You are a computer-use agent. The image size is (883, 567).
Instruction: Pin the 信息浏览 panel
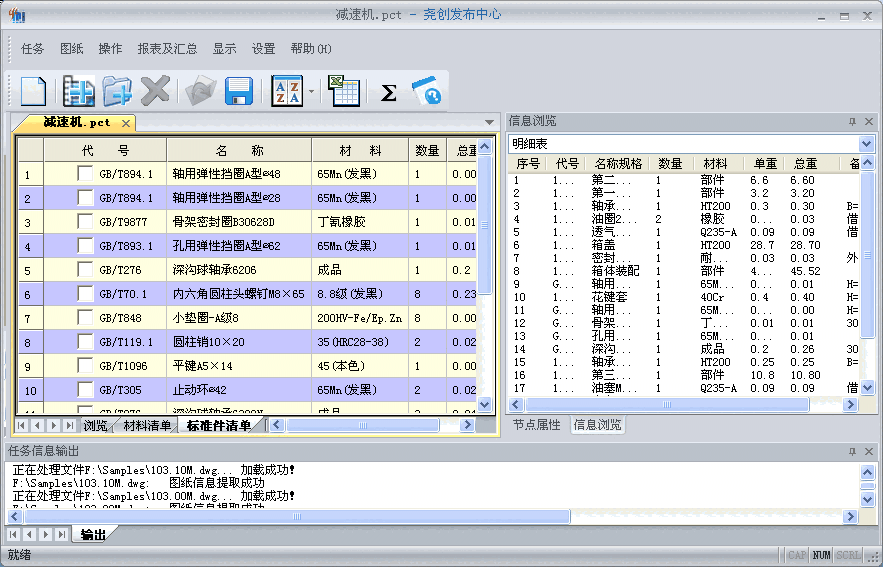(x=852, y=121)
